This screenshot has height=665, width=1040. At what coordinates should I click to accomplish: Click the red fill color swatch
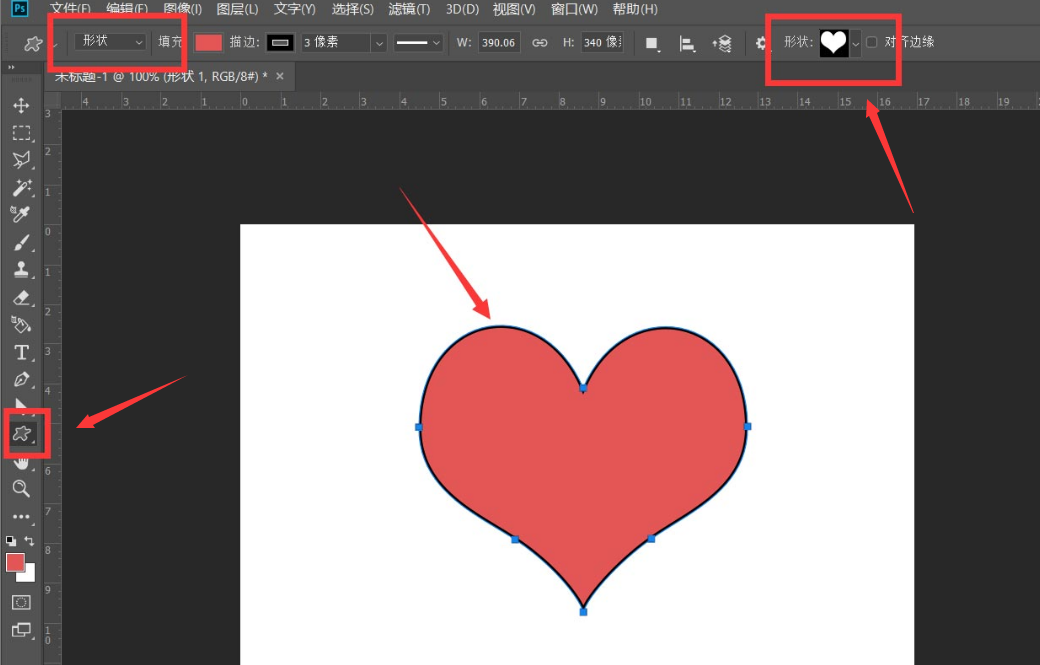pyautogui.click(x=208, y=43)
